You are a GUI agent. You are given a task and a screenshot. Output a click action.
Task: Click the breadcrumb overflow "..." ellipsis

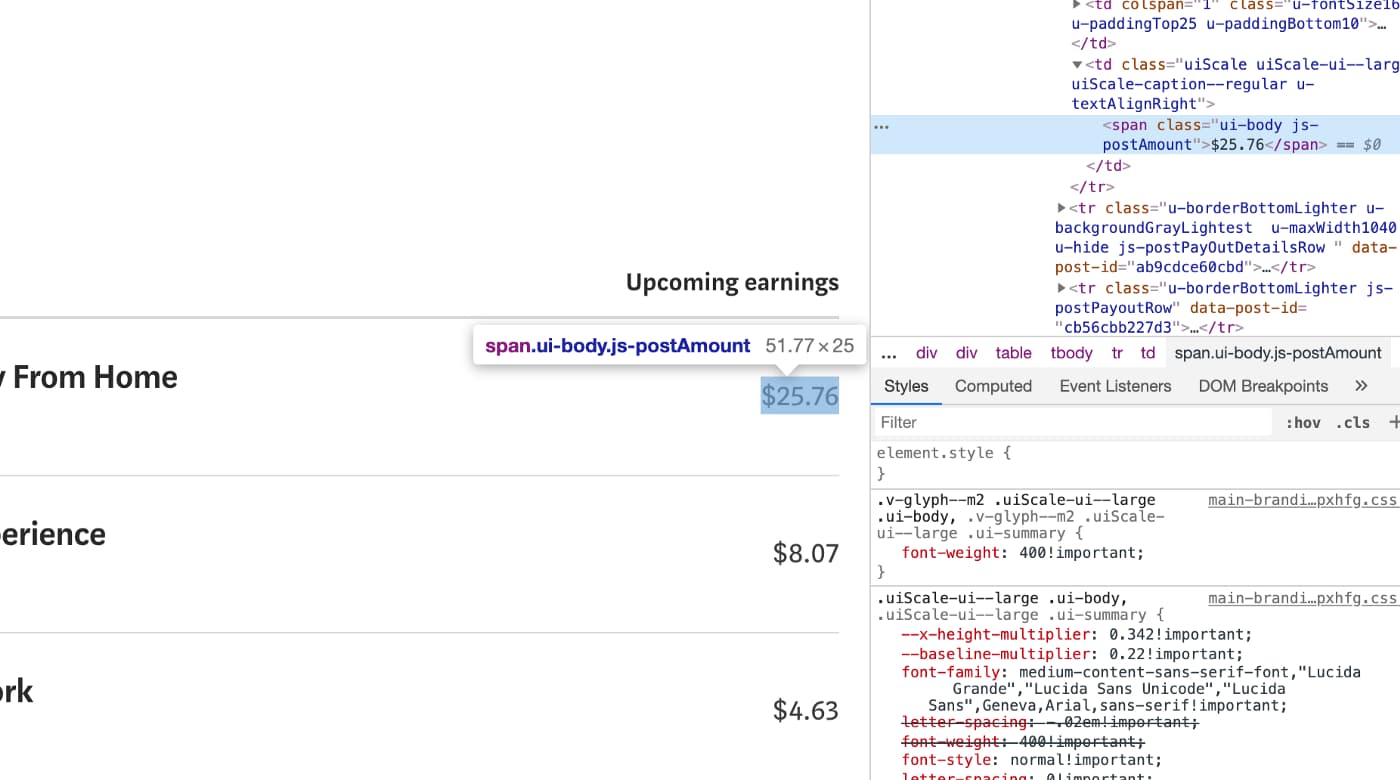pos(888,352)
